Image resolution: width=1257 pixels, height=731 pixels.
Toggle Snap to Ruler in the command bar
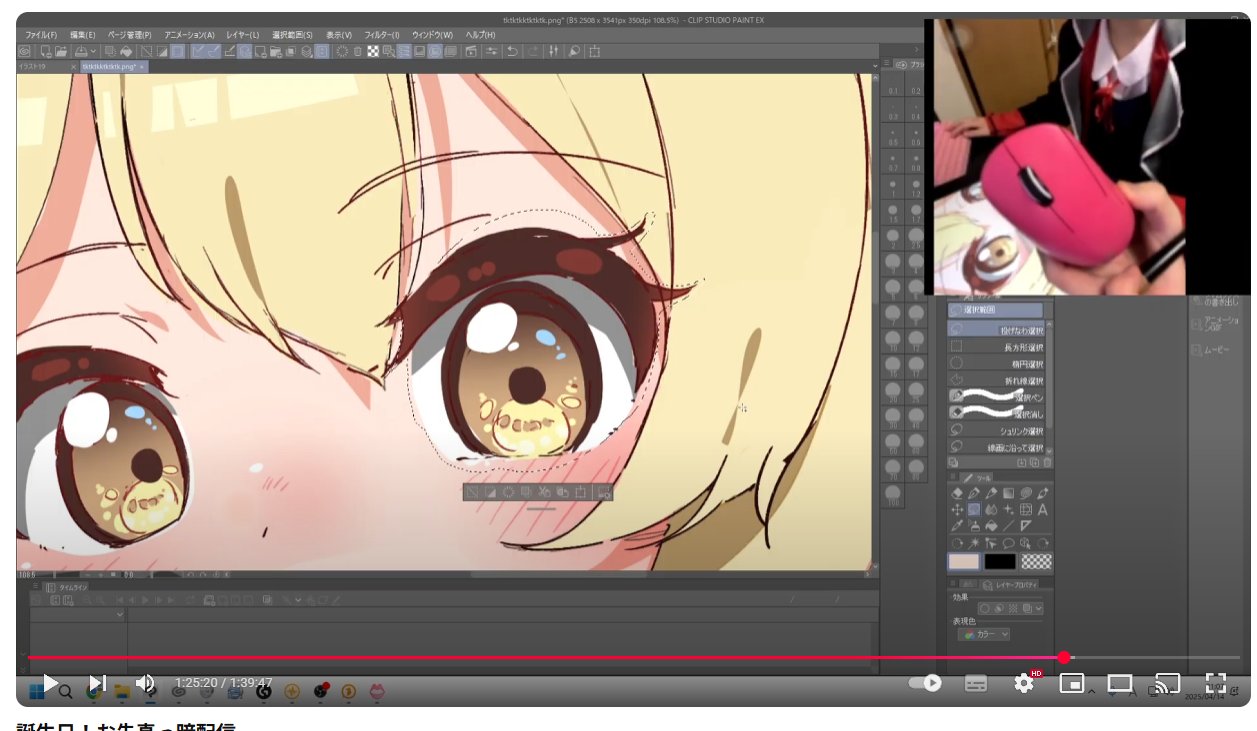pos(197,51)
